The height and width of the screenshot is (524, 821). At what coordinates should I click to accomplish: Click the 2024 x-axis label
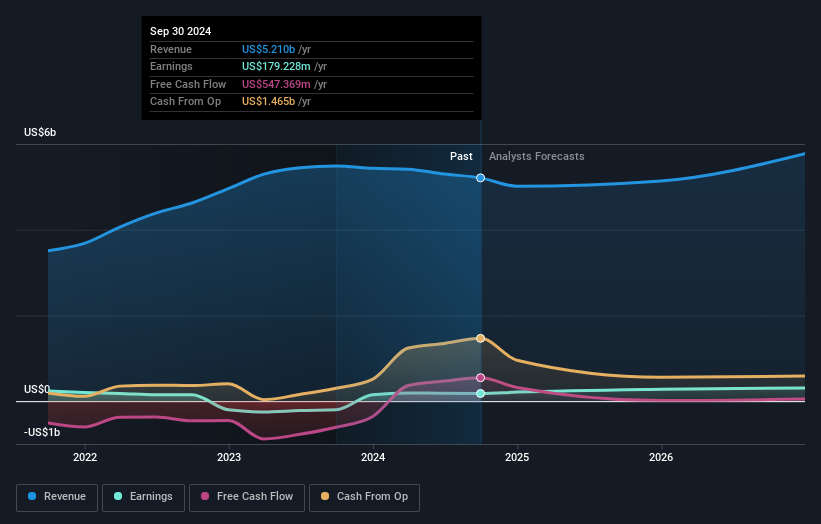click(x=373, y=457)
